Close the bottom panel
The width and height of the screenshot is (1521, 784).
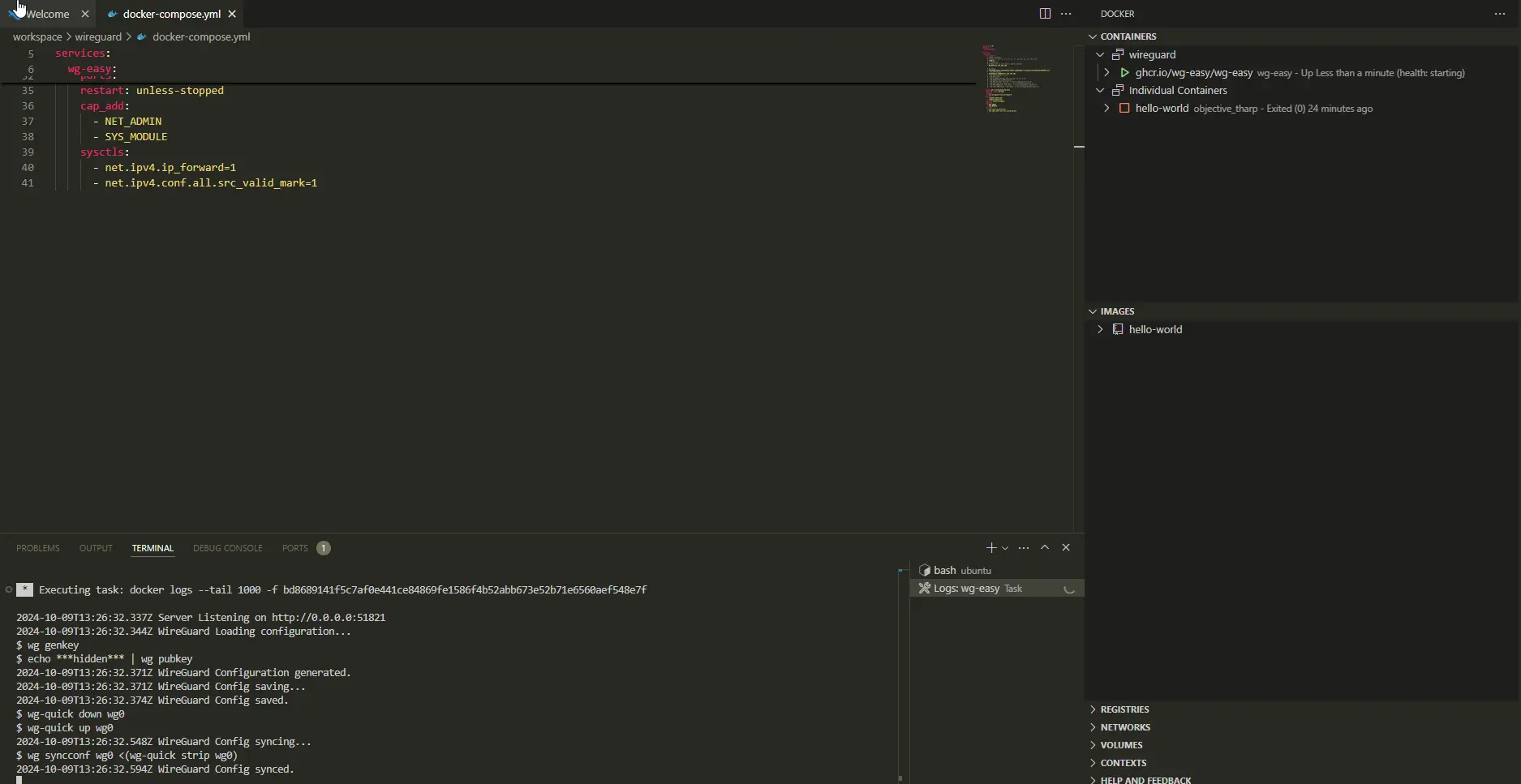point(1066,548)
